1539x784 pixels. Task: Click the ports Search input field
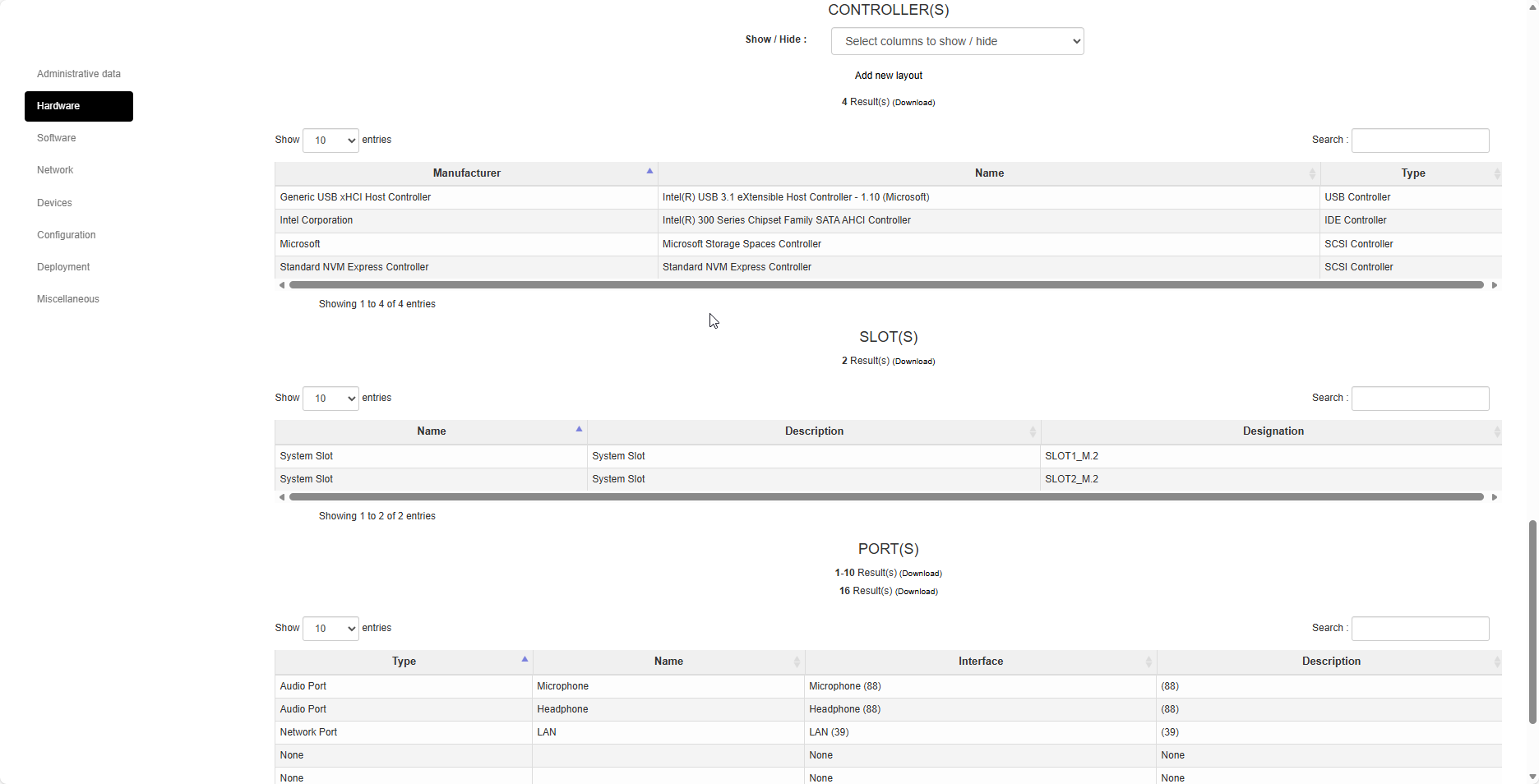[1420, 629]
